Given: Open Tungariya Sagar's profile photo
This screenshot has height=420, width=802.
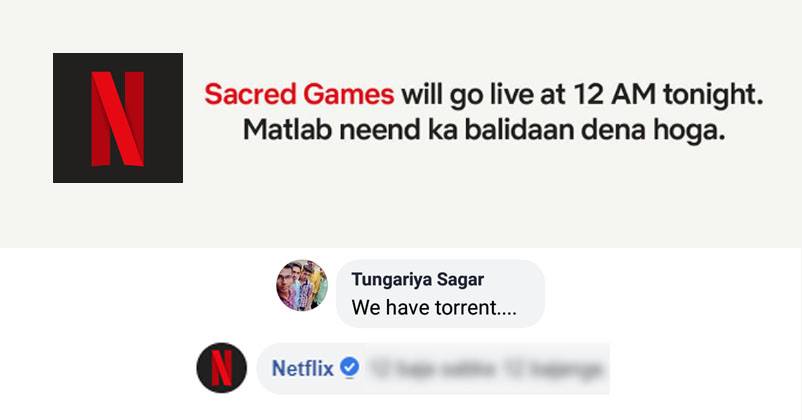Looking at the screenshot, I should [x=302, y=285].
